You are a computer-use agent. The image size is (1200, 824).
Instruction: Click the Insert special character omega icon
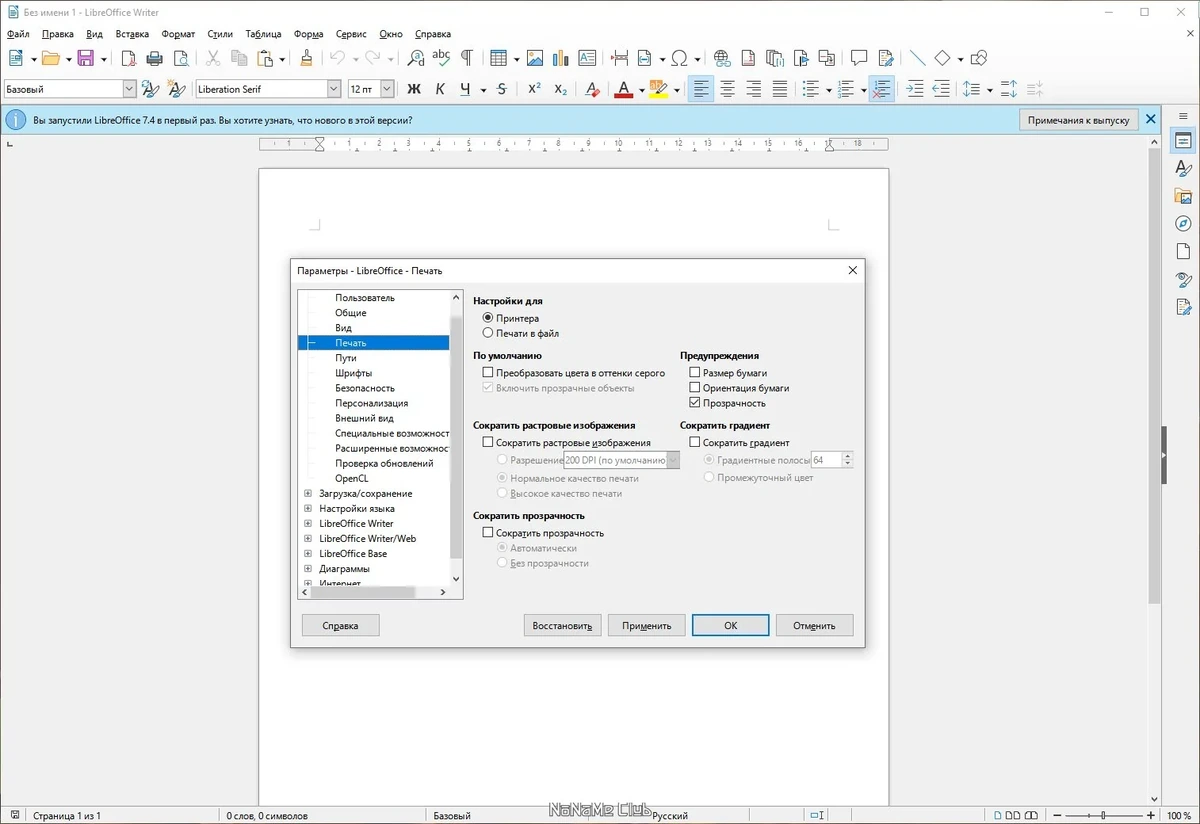[x=679, y=58]
